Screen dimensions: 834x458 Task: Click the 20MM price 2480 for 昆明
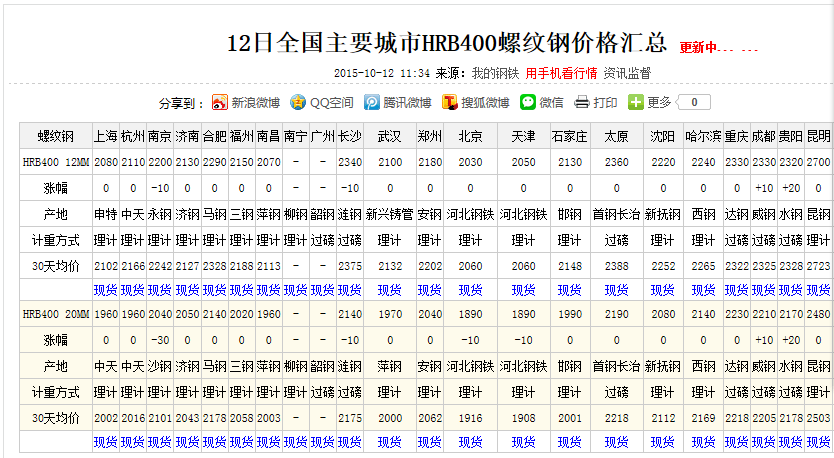[818, 314]
